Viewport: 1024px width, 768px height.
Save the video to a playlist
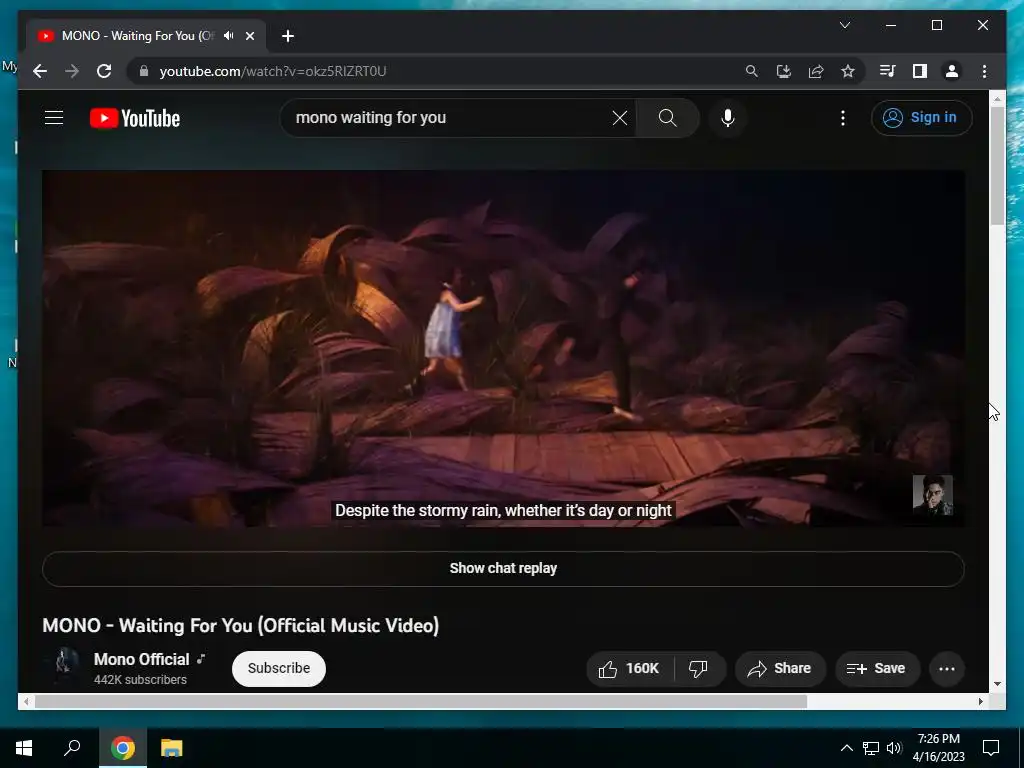point(876,668)
